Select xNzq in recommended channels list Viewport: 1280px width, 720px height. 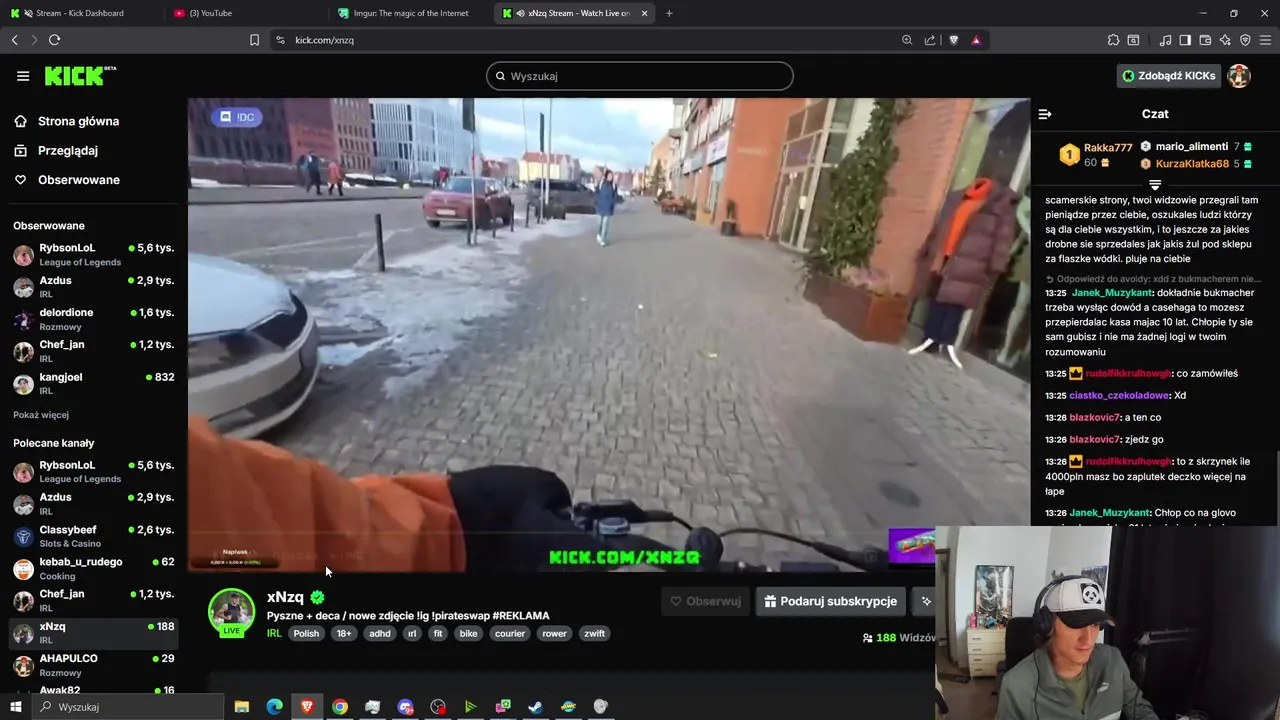click(94, 633)
